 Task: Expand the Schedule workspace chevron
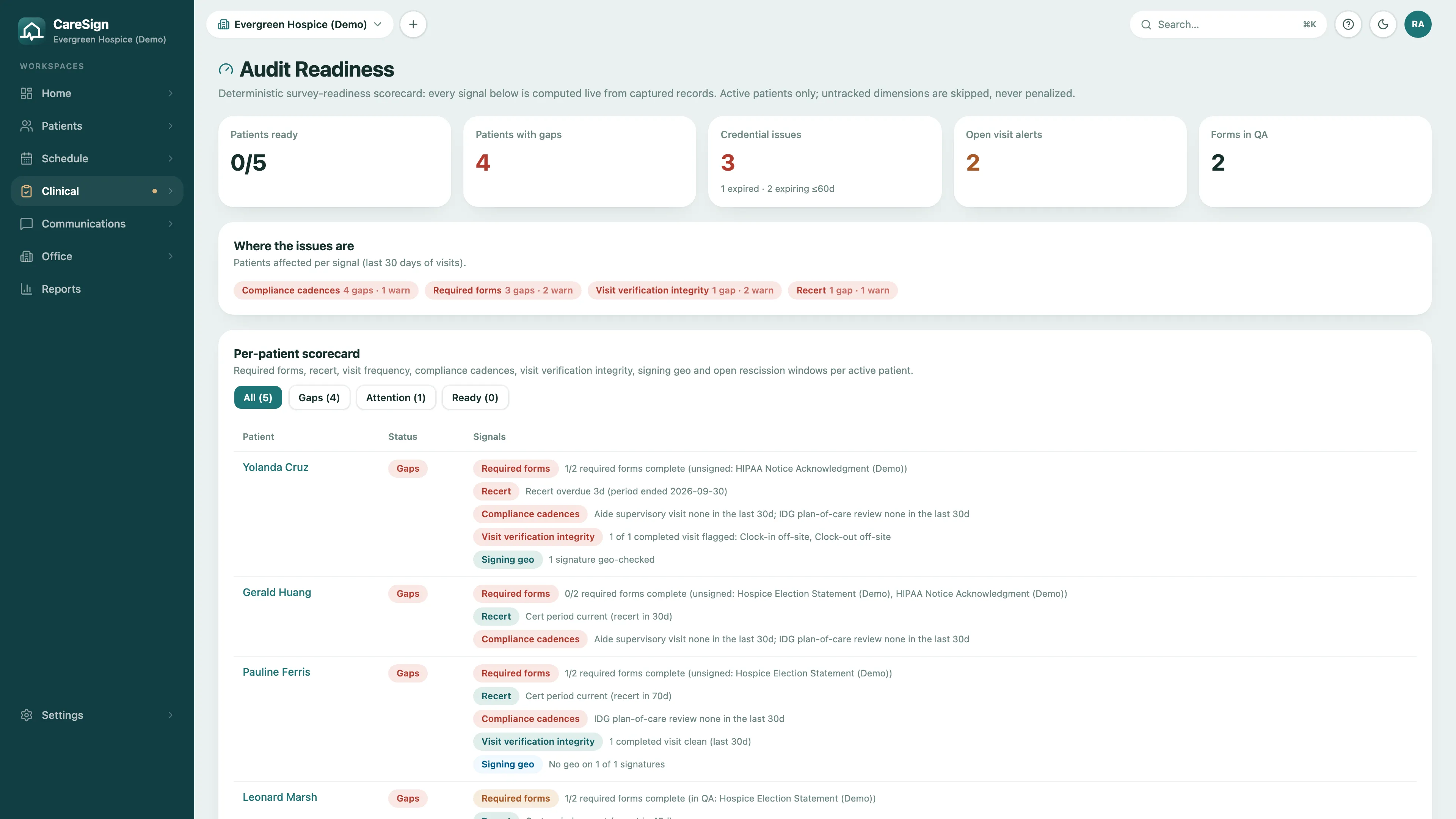[x=171, y=159]
